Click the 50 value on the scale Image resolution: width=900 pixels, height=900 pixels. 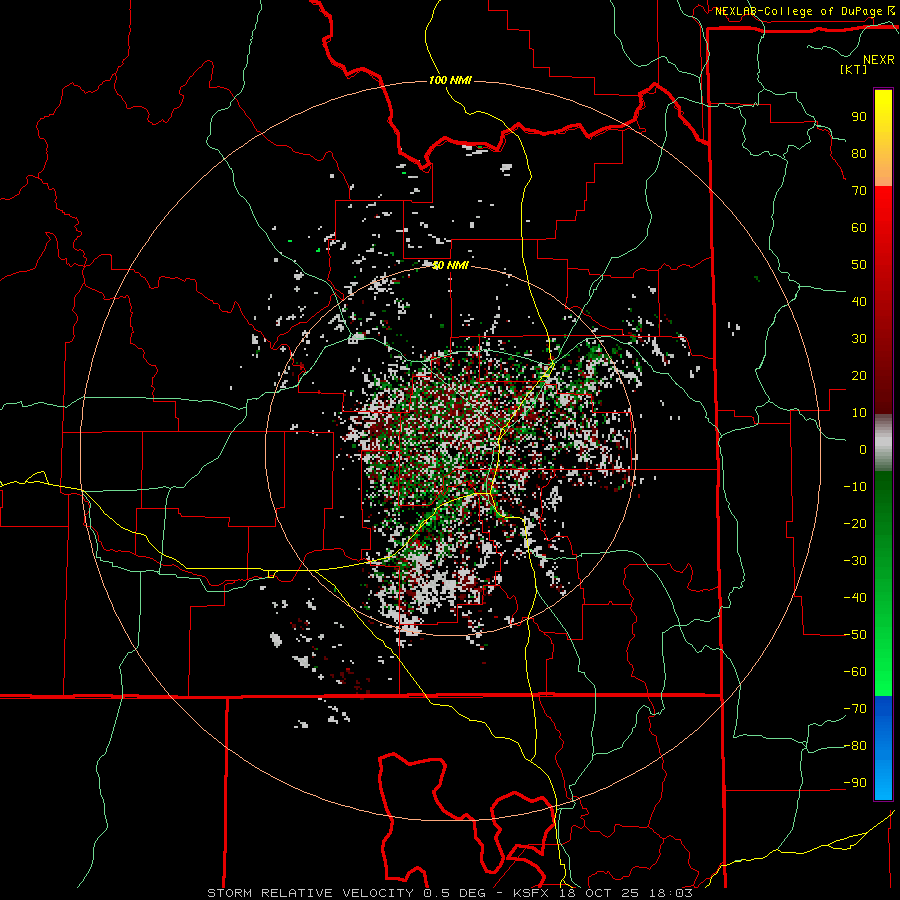[859, 265]
